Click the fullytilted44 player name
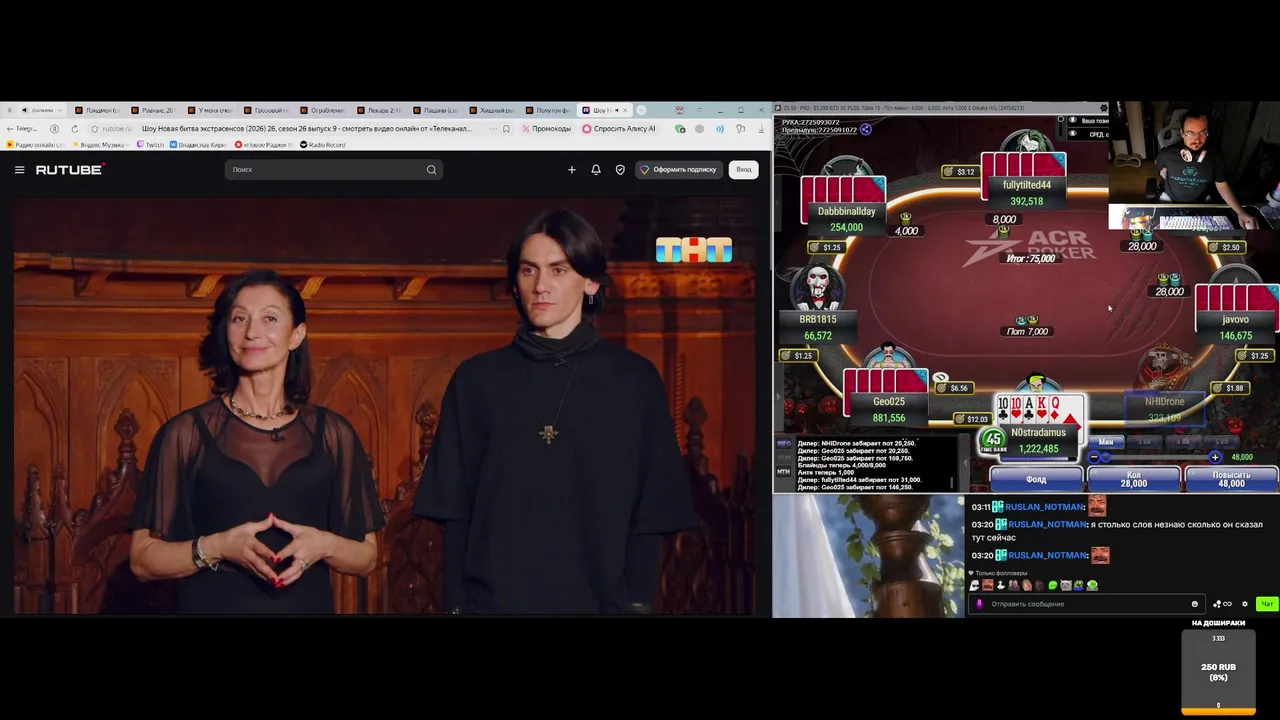 [x=1027, y=185]
